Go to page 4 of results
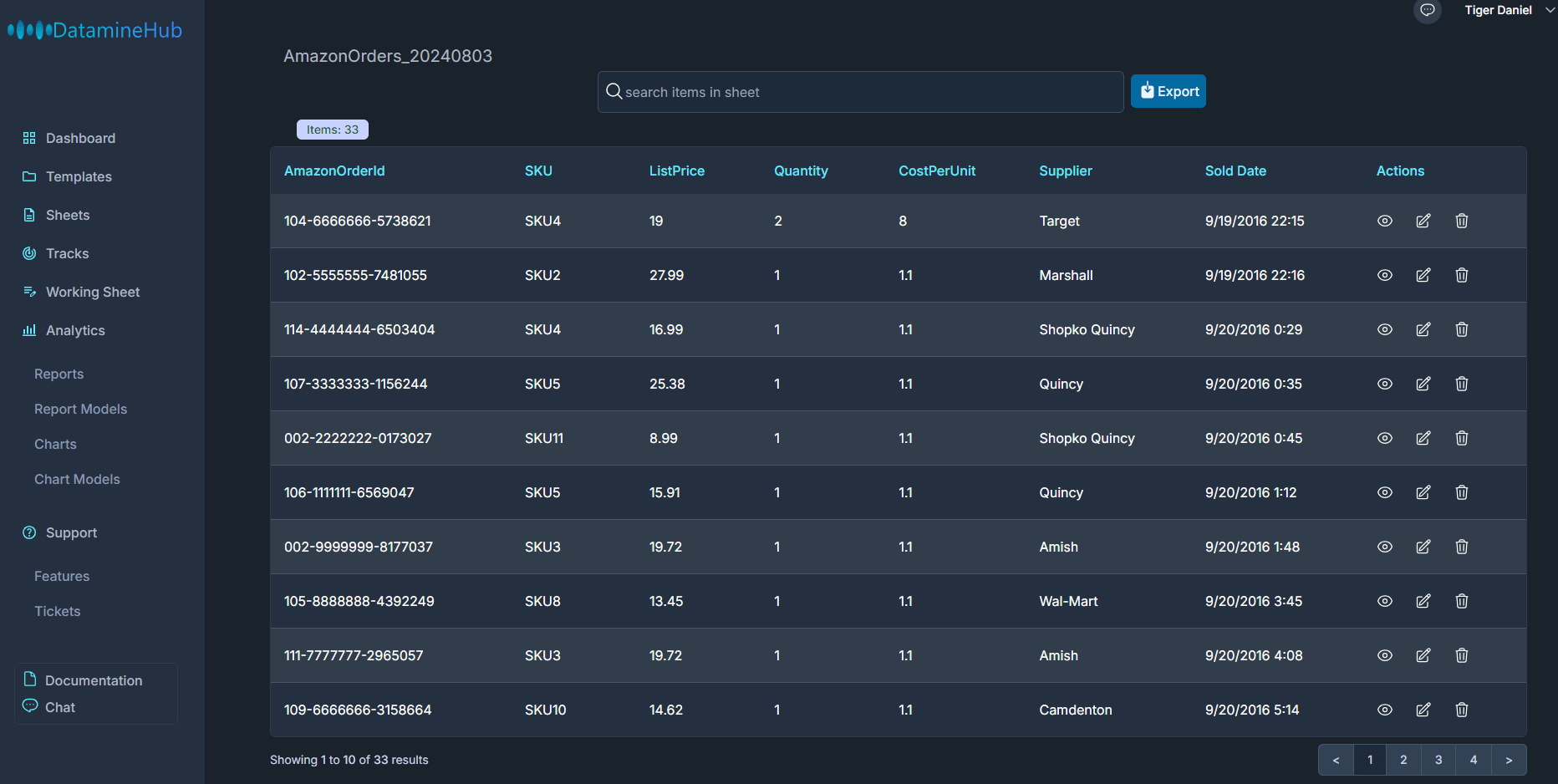 1474,760
